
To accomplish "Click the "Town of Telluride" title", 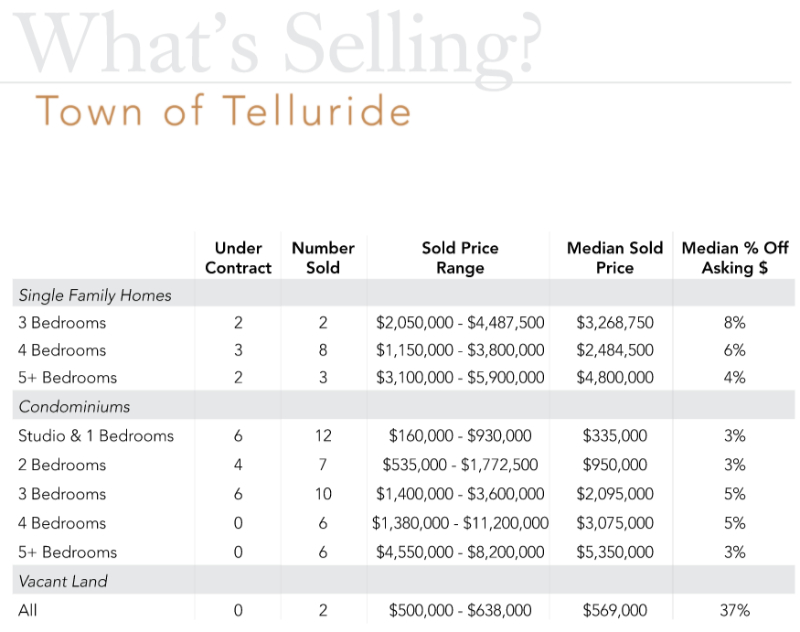I will pyautogui.click(x=223, y=111).
